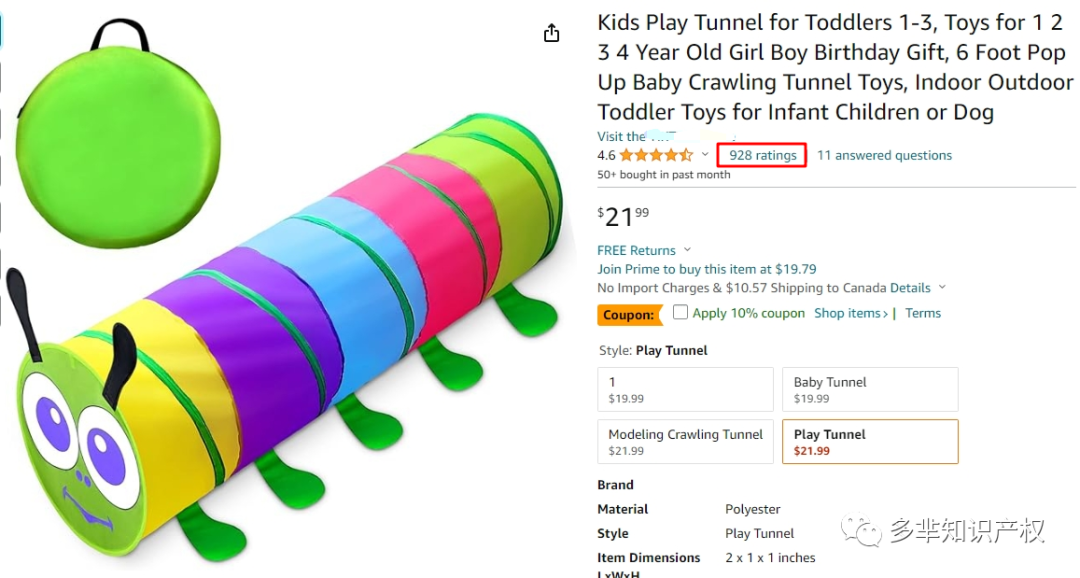Open the coupon Terms link

click(x=923, y=313)
